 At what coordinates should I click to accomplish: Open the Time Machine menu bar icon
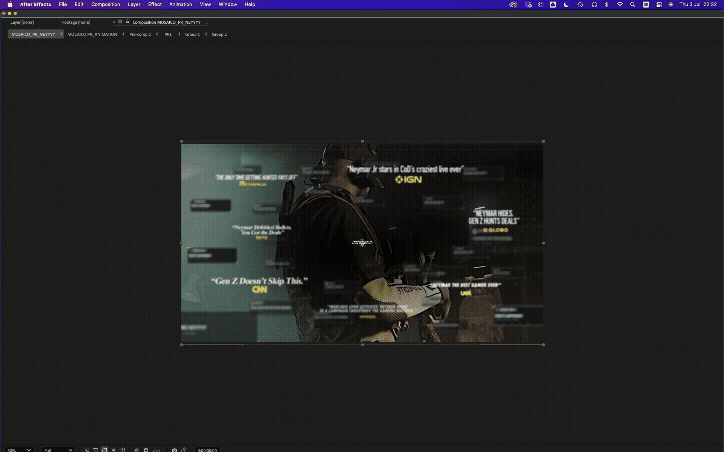(580, 4)
